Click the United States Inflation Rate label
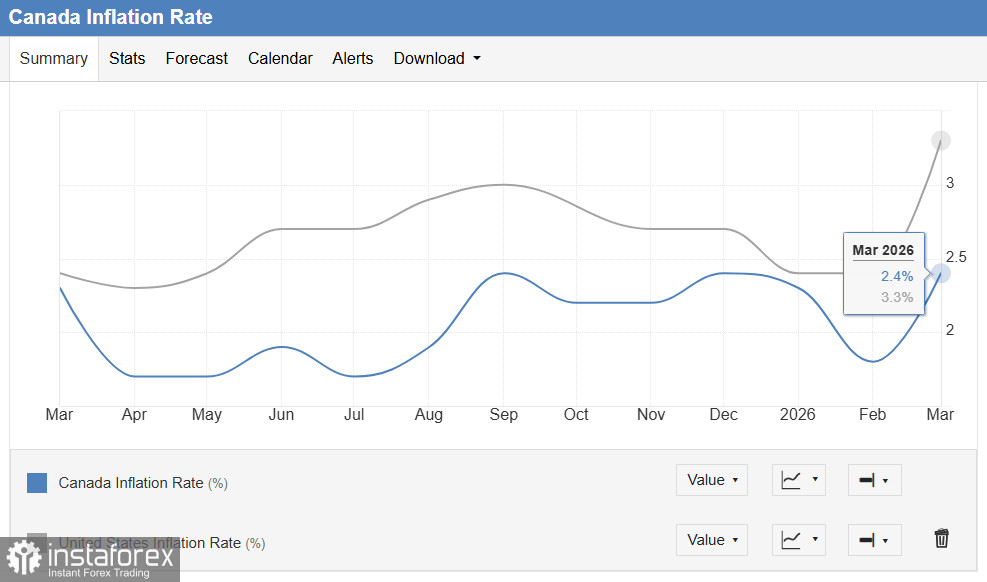 pyautogui.click(x=150, y=542)
